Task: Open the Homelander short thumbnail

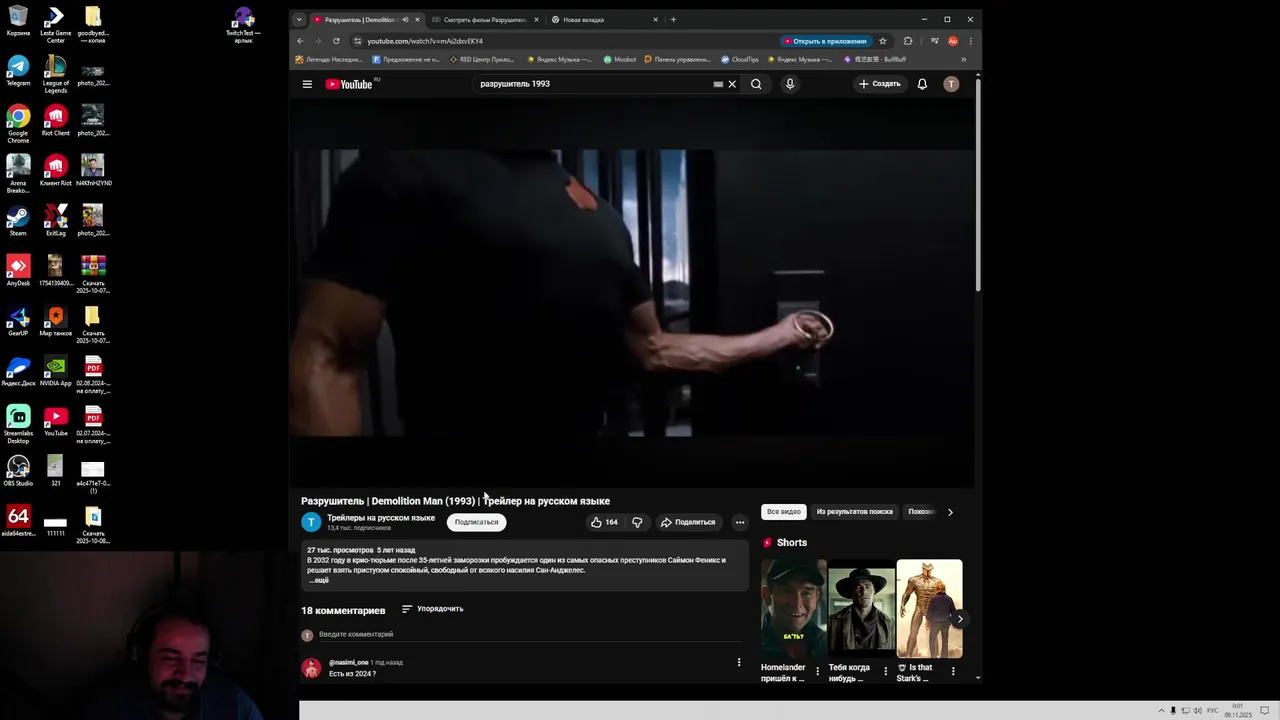Action: click(x=794, y=608)
